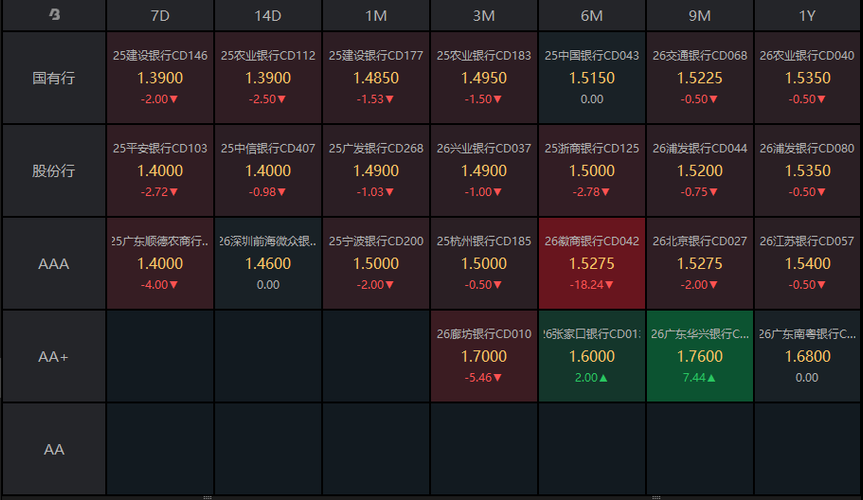863x500 pixels.
Task: Click green 26广东华兴银行 cell at 1.7600
Action: [699, 356]
